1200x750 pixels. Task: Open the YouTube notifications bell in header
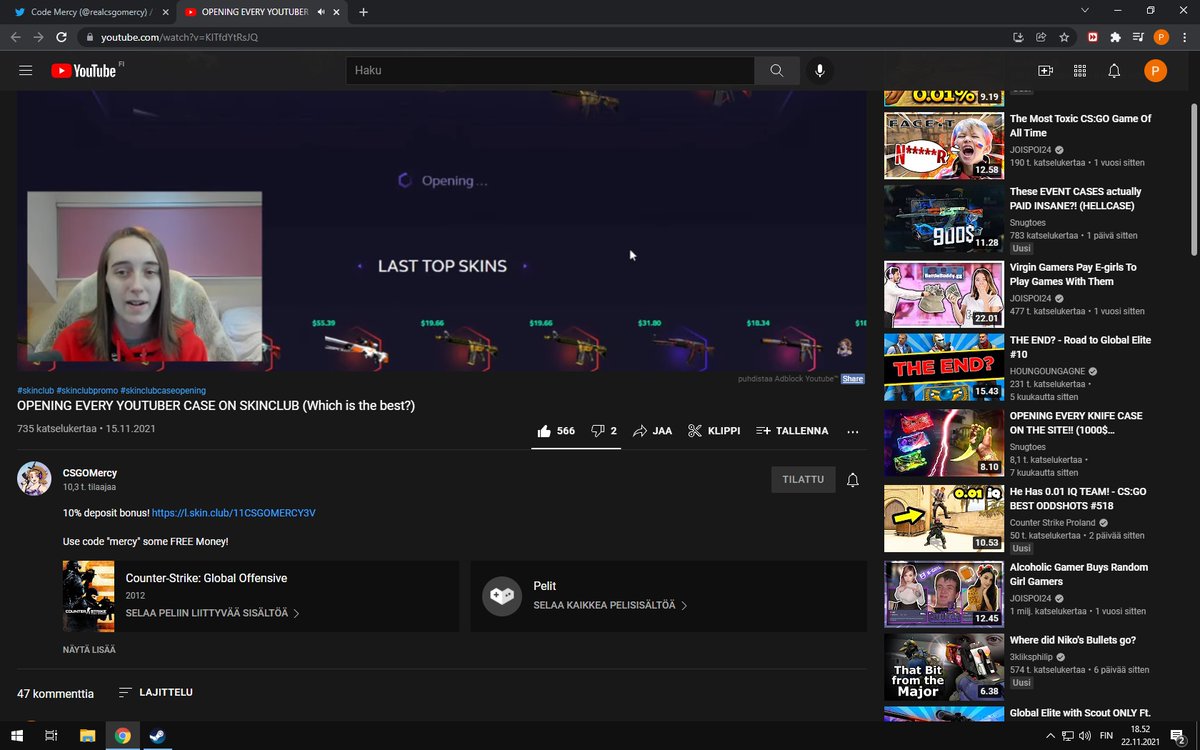[x=1114, y=71]
